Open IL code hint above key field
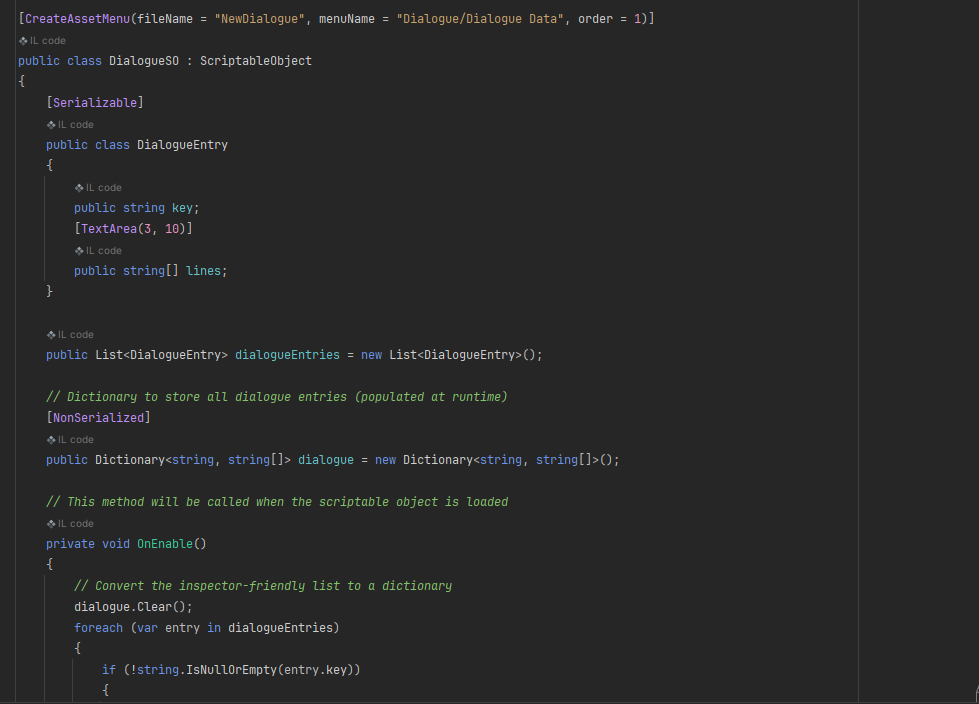The height and width of the screenshot is (704, 979). pyautogui.click(x=98, y=188)
